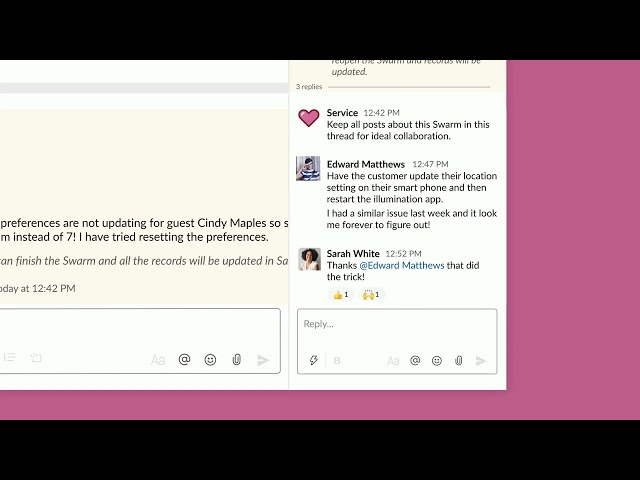Toggle Aa formatting in thread reply composer

click(393, 361)
